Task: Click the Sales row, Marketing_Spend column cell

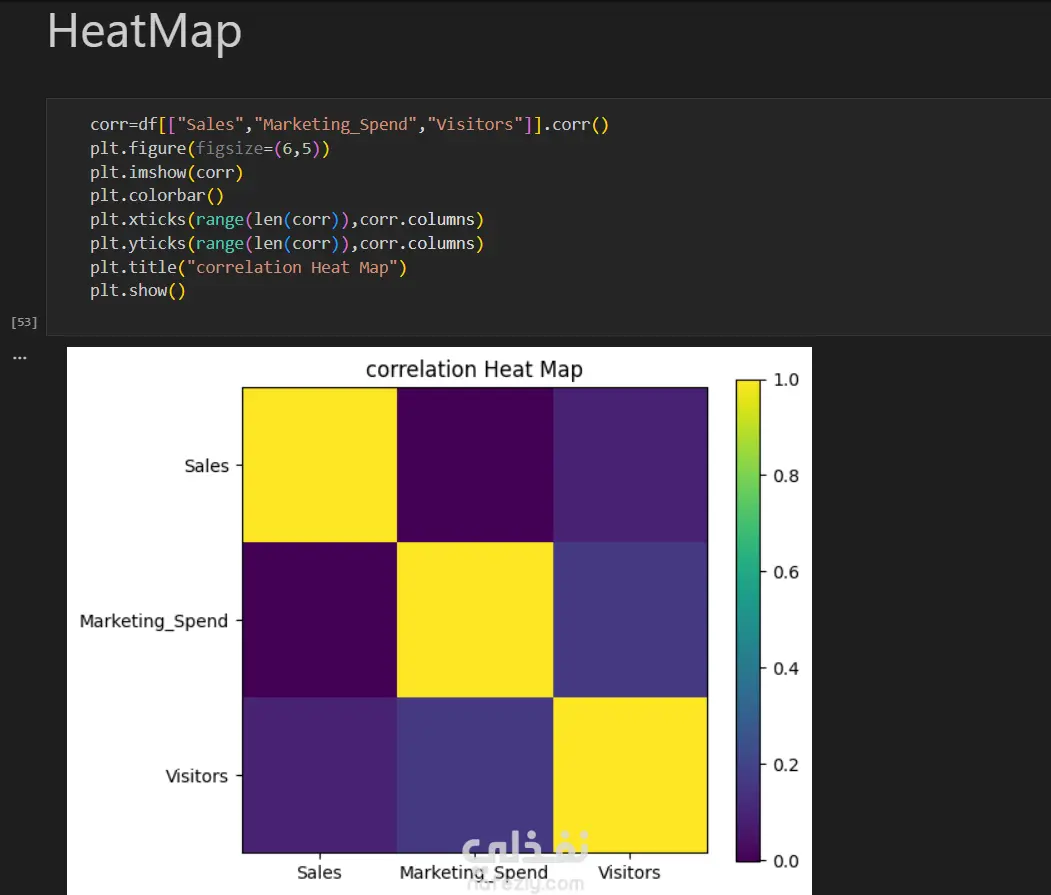Action: point(475,465)
